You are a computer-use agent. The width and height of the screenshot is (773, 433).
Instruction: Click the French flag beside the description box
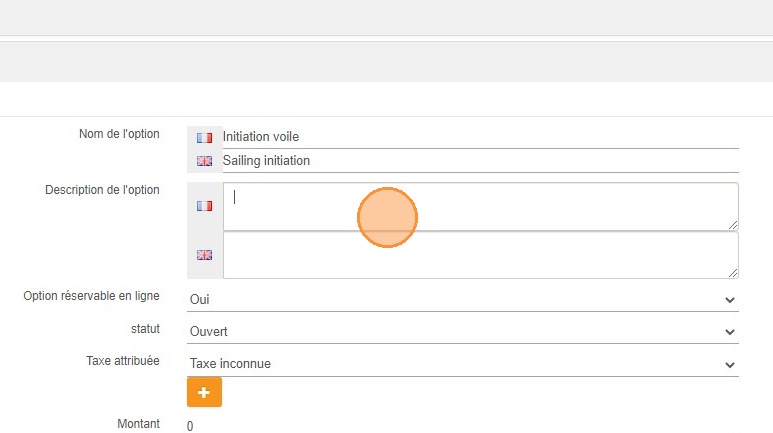pos(204,206)
